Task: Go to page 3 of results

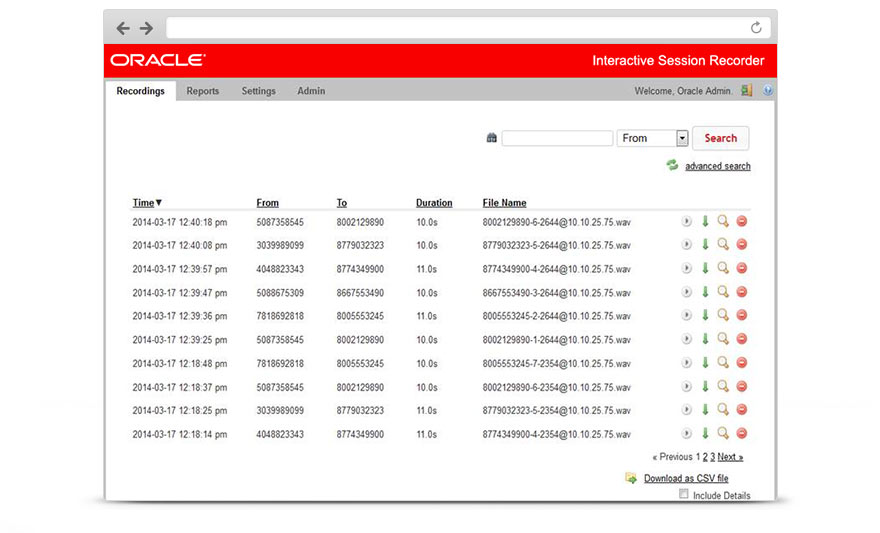Action: pyautogui.click(x=712, y=457)
